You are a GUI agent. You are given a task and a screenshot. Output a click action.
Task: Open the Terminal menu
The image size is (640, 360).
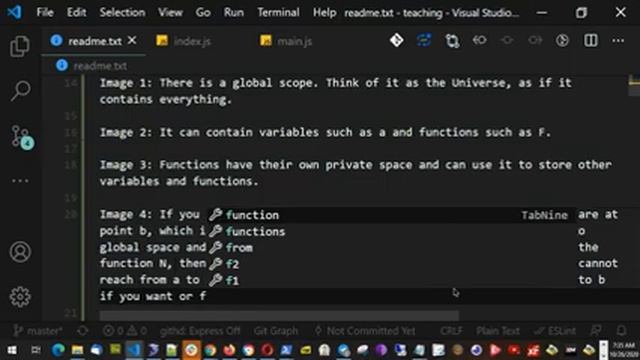(x=278, y=12)
